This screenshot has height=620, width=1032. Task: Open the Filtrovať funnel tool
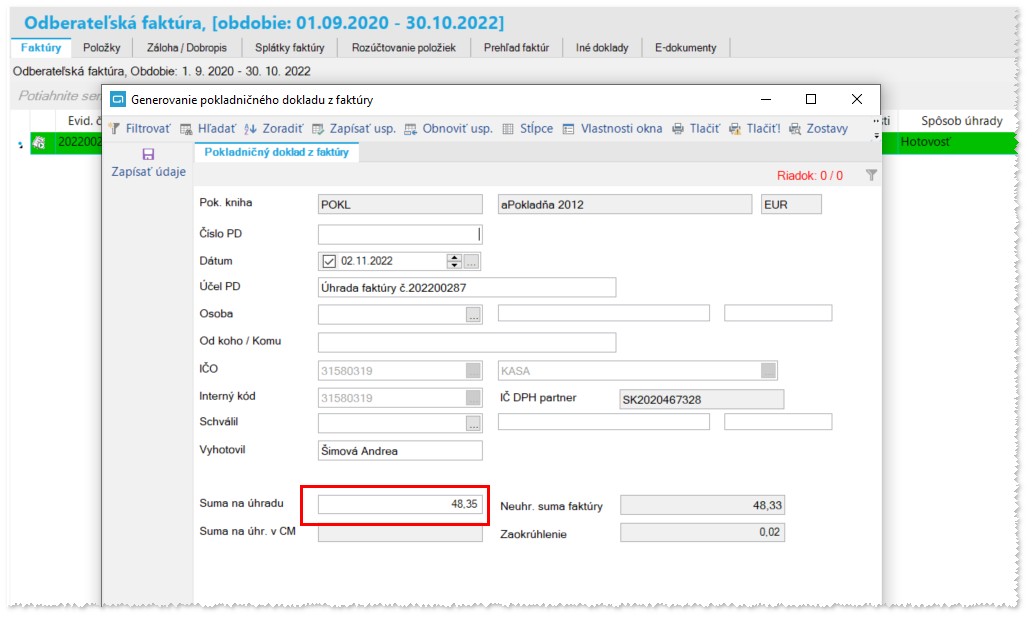click(x=115, y=128)
